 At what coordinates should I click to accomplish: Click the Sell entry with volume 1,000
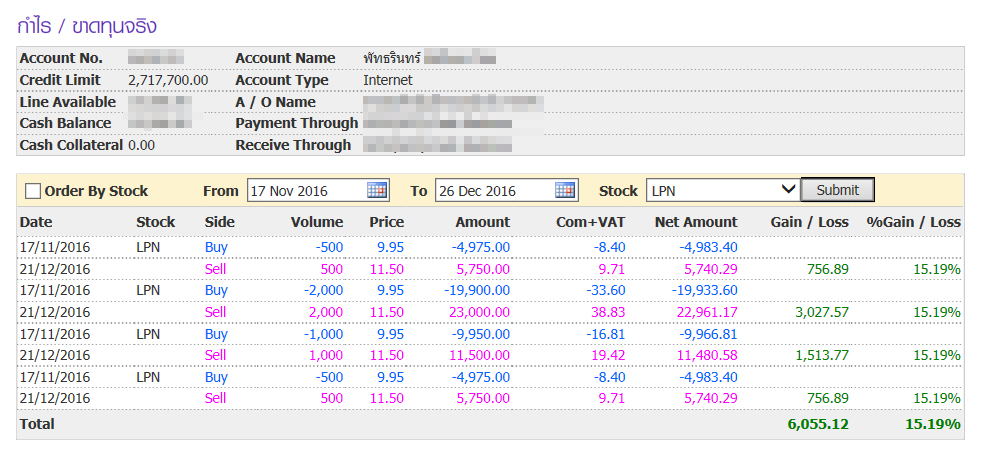click(216, 355)
